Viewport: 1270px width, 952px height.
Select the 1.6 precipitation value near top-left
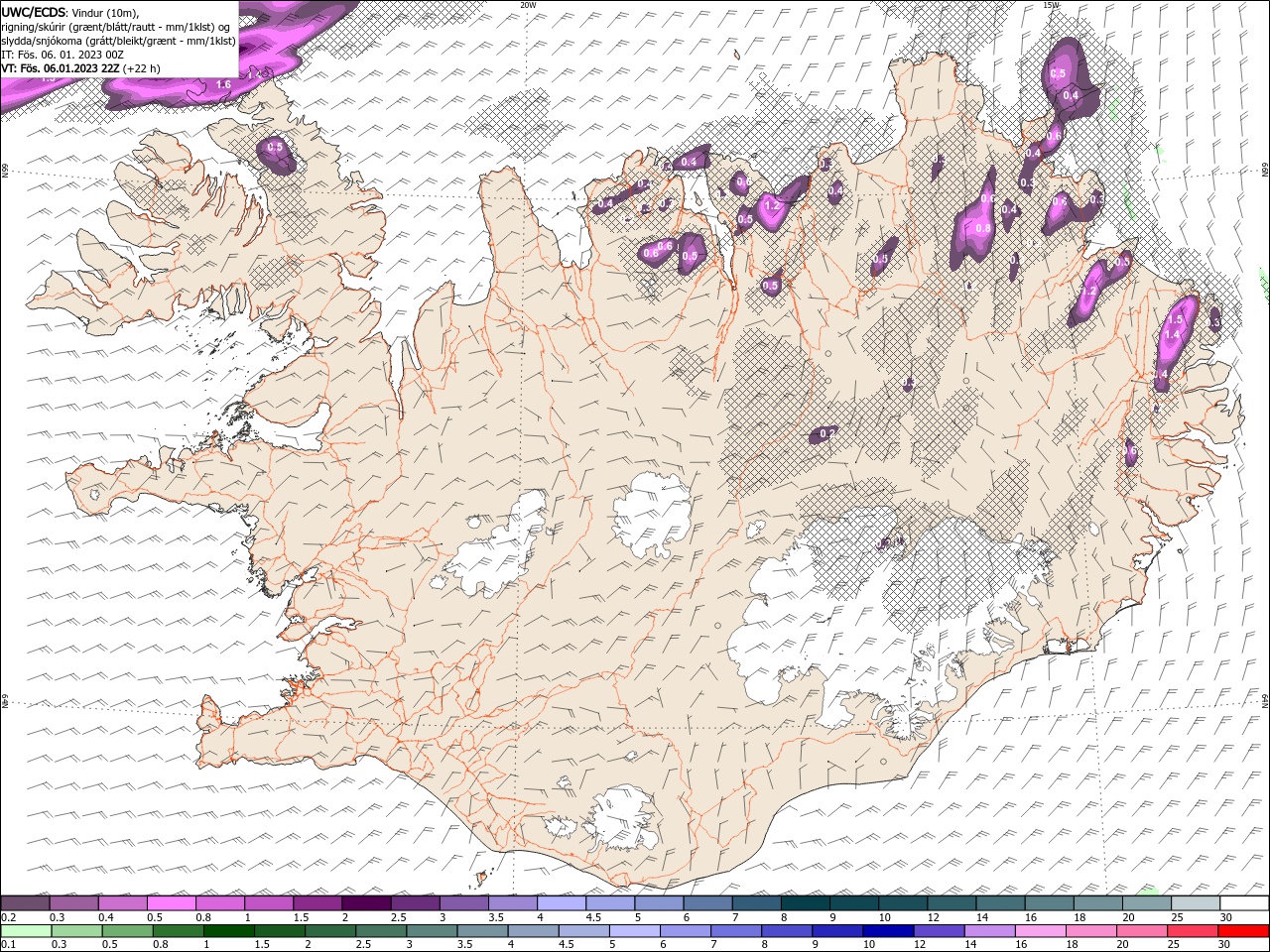point(223,85)
